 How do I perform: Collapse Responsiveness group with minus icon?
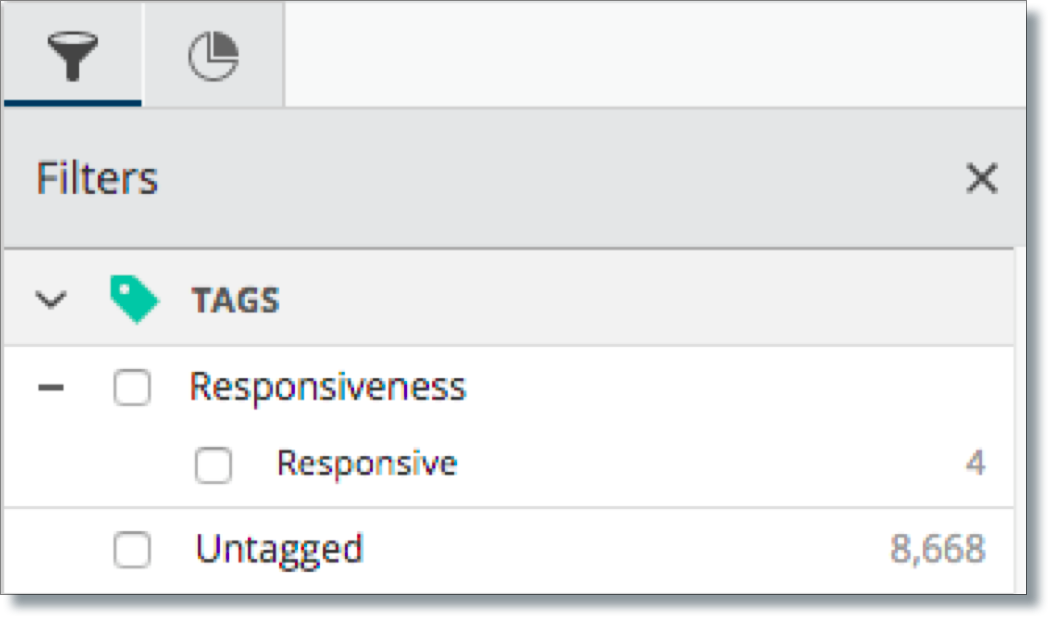pyautogui.click(x=51, y=387)
